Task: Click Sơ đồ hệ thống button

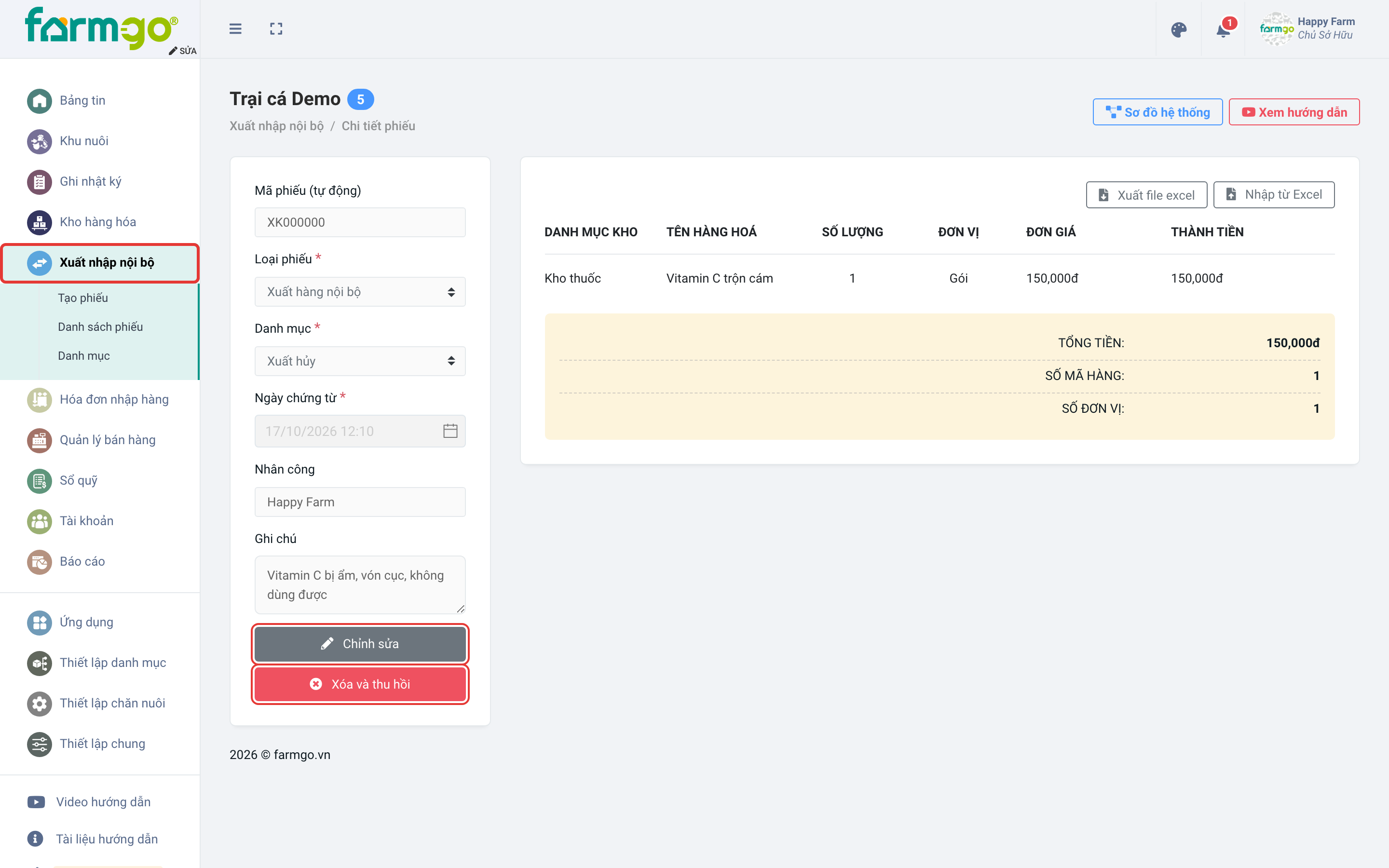Action: [1157, 112]
